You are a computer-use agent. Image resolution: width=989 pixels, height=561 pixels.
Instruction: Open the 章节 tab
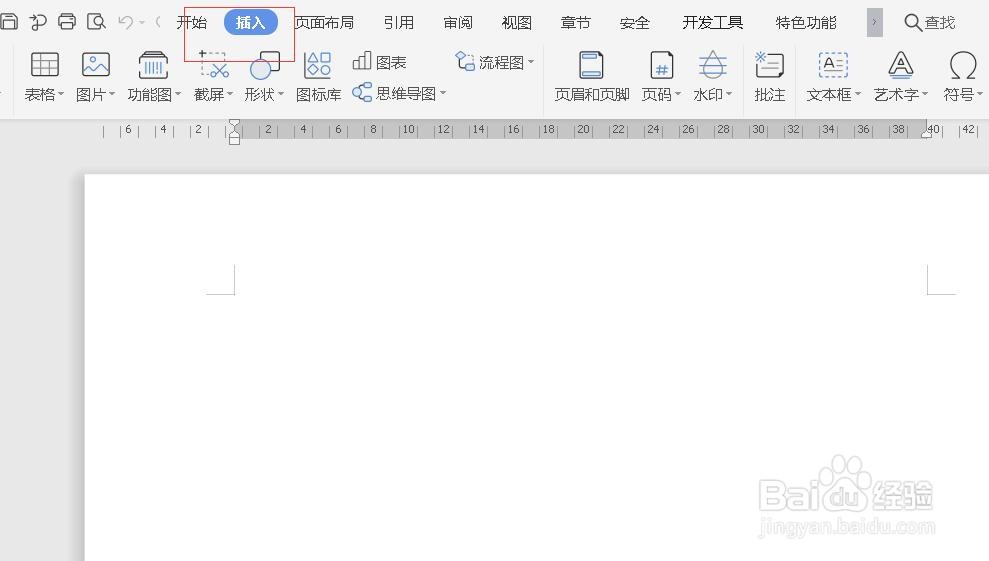point(576,23)
